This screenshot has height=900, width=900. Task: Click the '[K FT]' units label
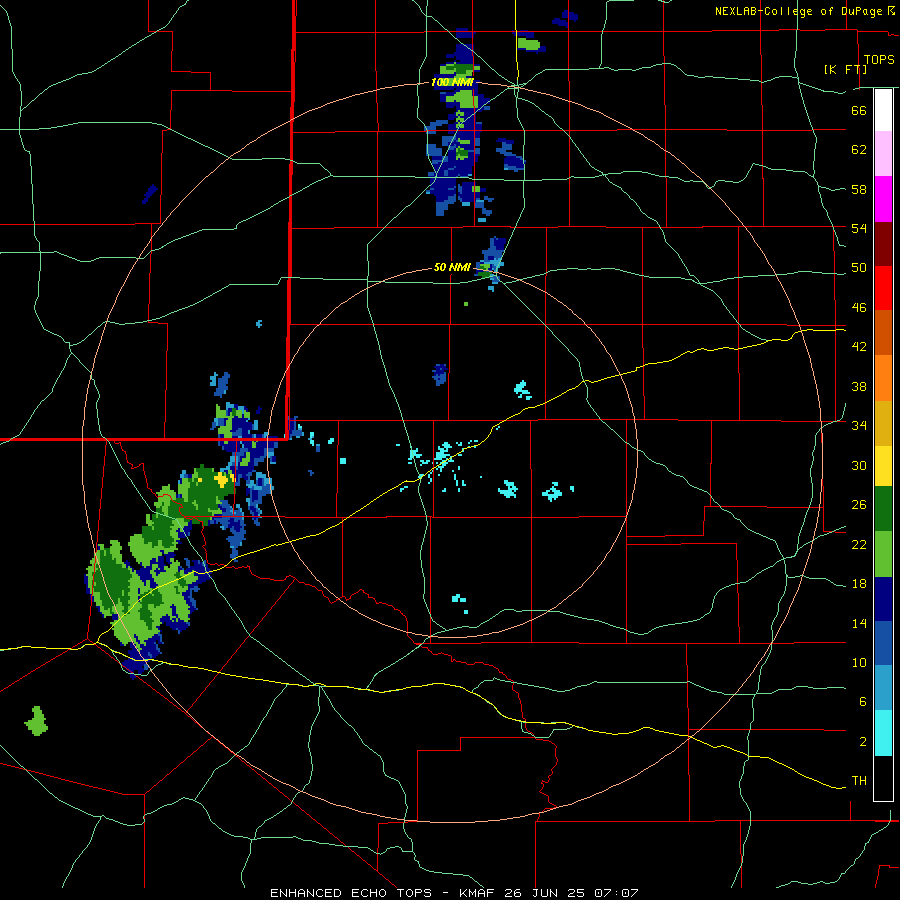tap(845, 69)
